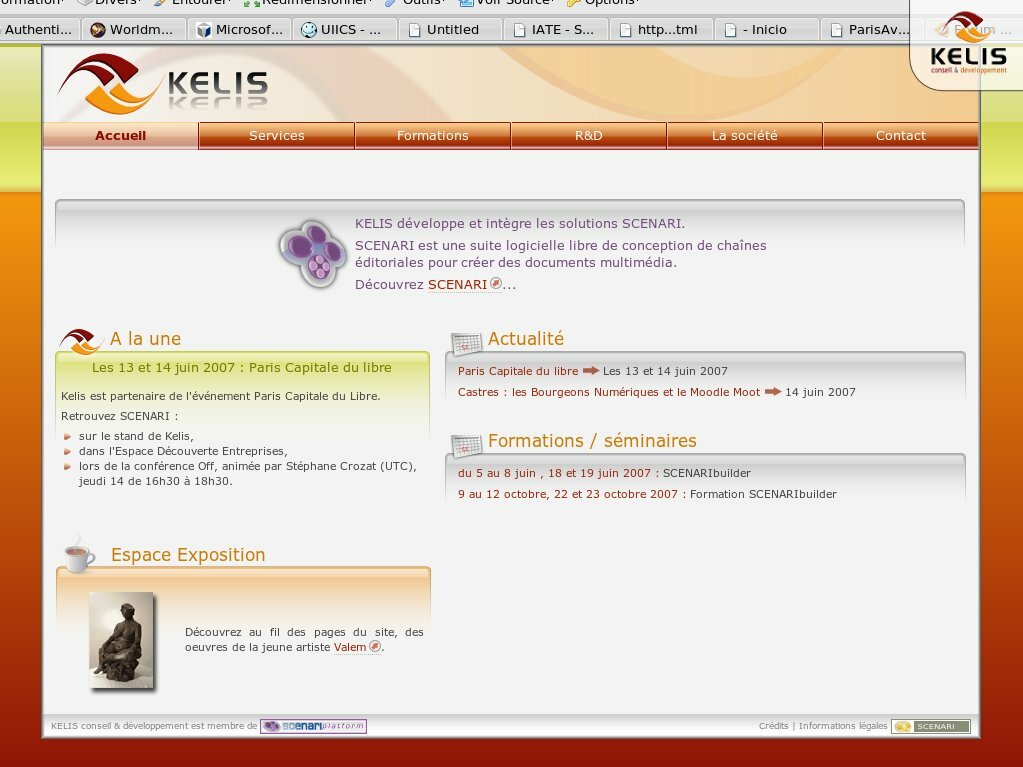The image size is (1023, 767).
Task: Open Paris Capitale du libre news link
Action: pos(518,371)
